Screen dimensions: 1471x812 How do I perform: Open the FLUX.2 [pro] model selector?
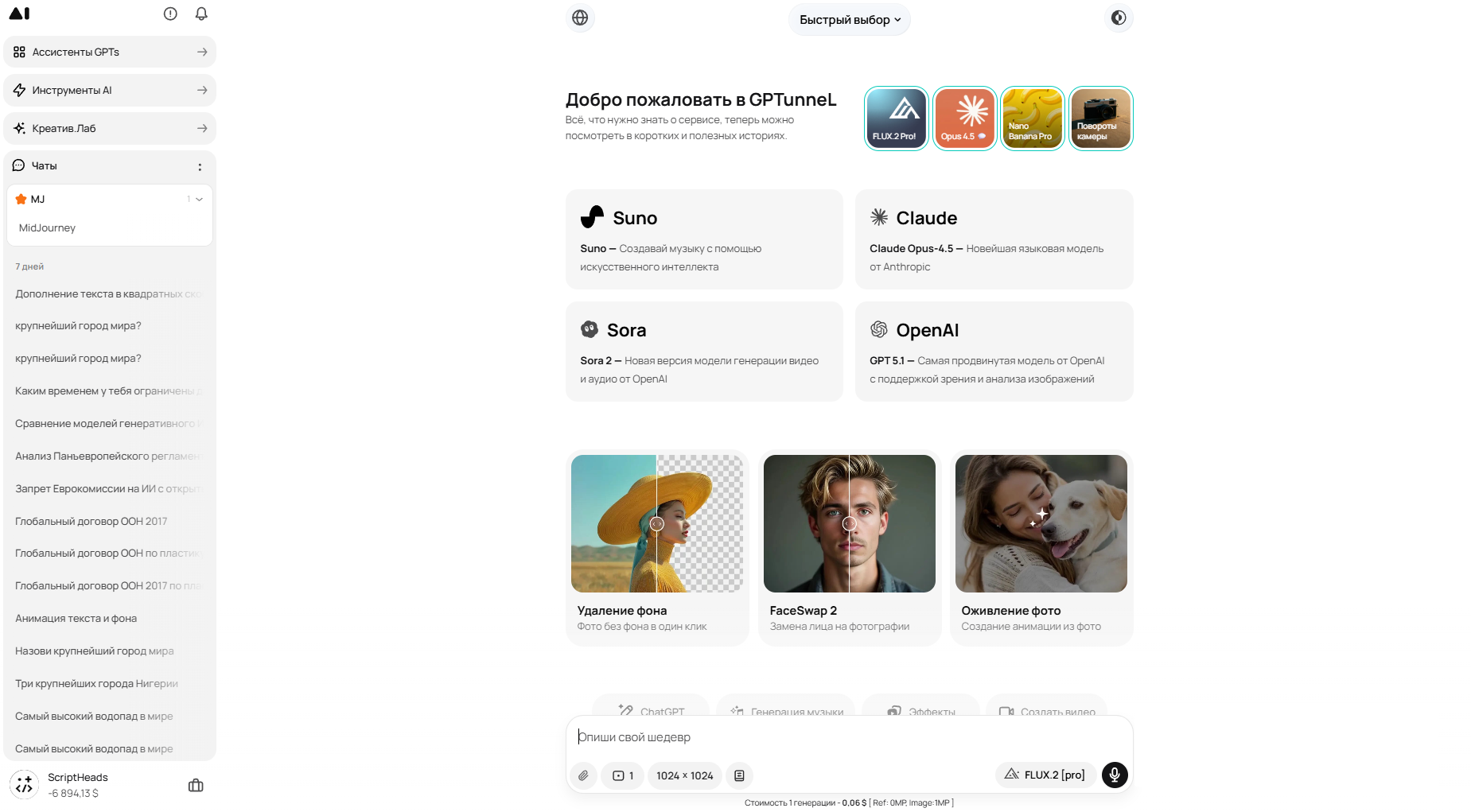coord(1045,775)
